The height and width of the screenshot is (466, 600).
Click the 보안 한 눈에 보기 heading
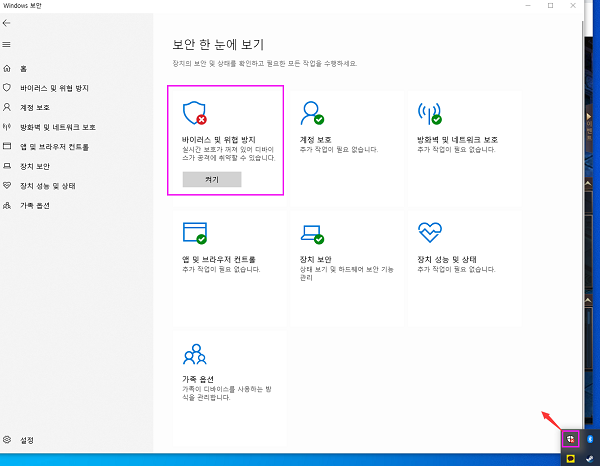[218, 44]
